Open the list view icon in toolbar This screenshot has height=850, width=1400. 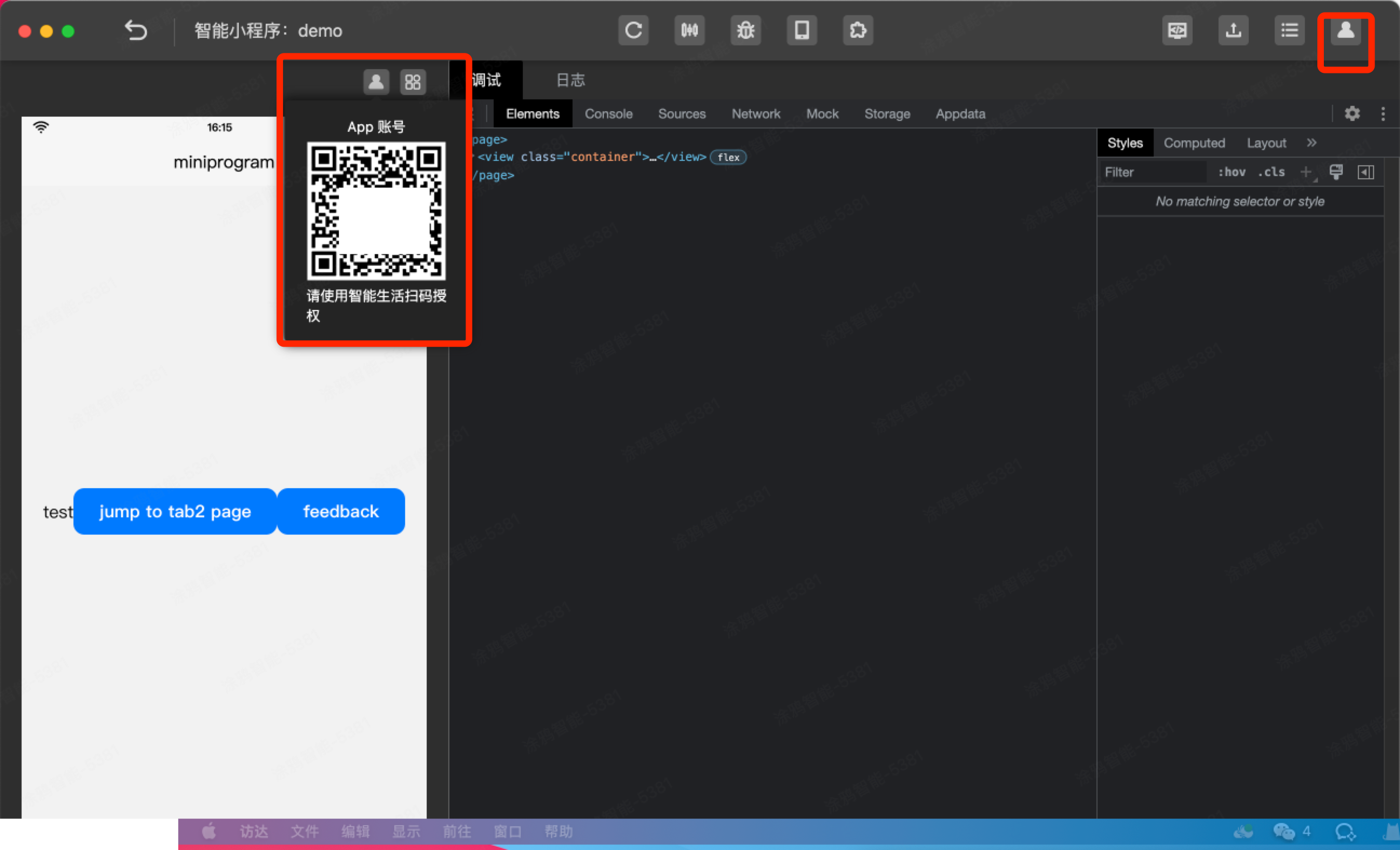tap(1289, 30)
